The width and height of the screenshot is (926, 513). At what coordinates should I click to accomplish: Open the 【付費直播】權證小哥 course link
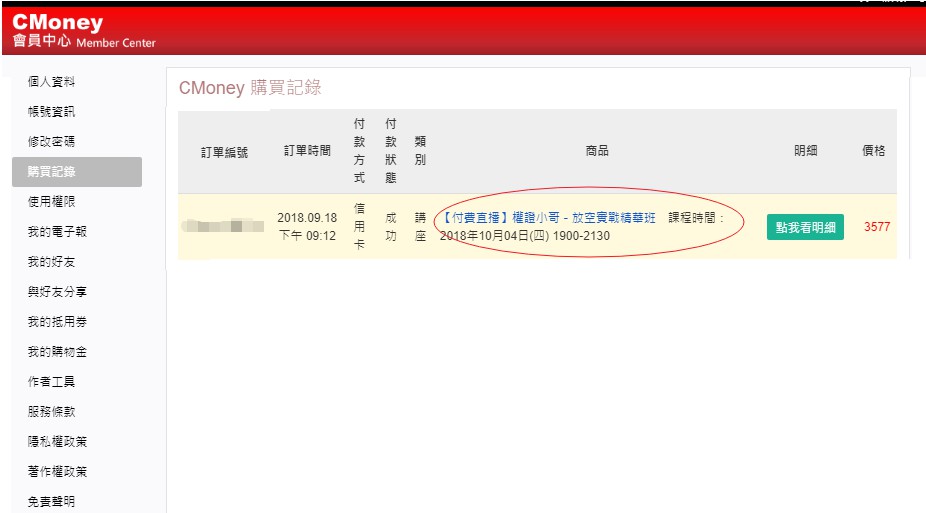click(x=549, y=218)
